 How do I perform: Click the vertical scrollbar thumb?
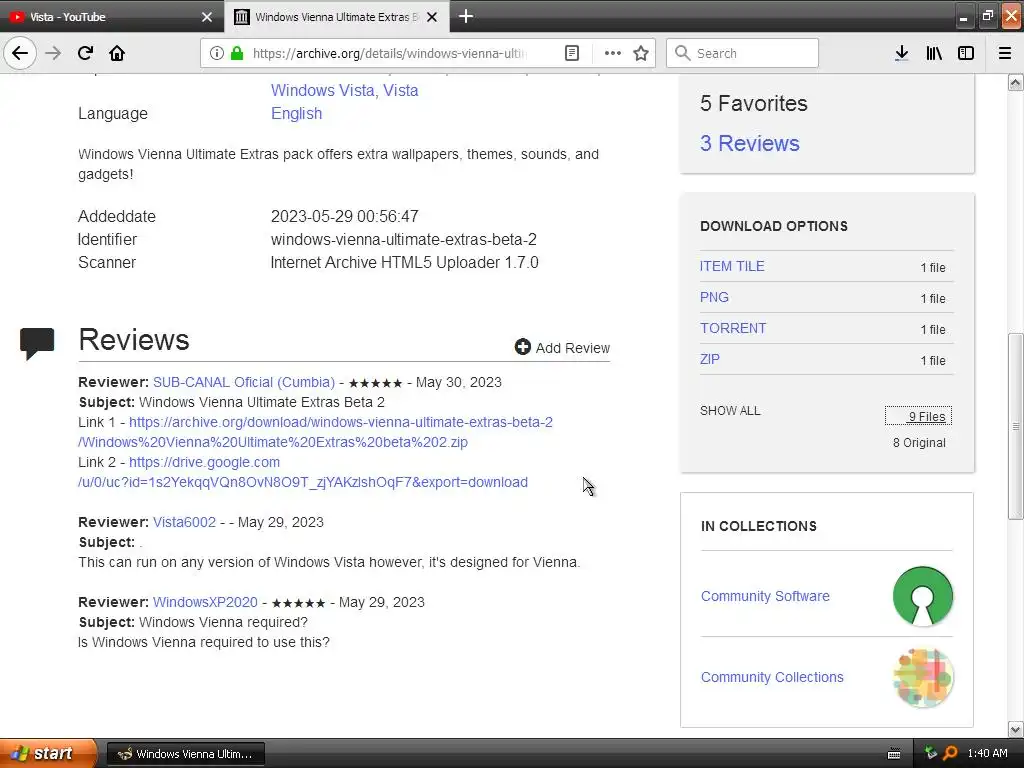coord(1015,426)
